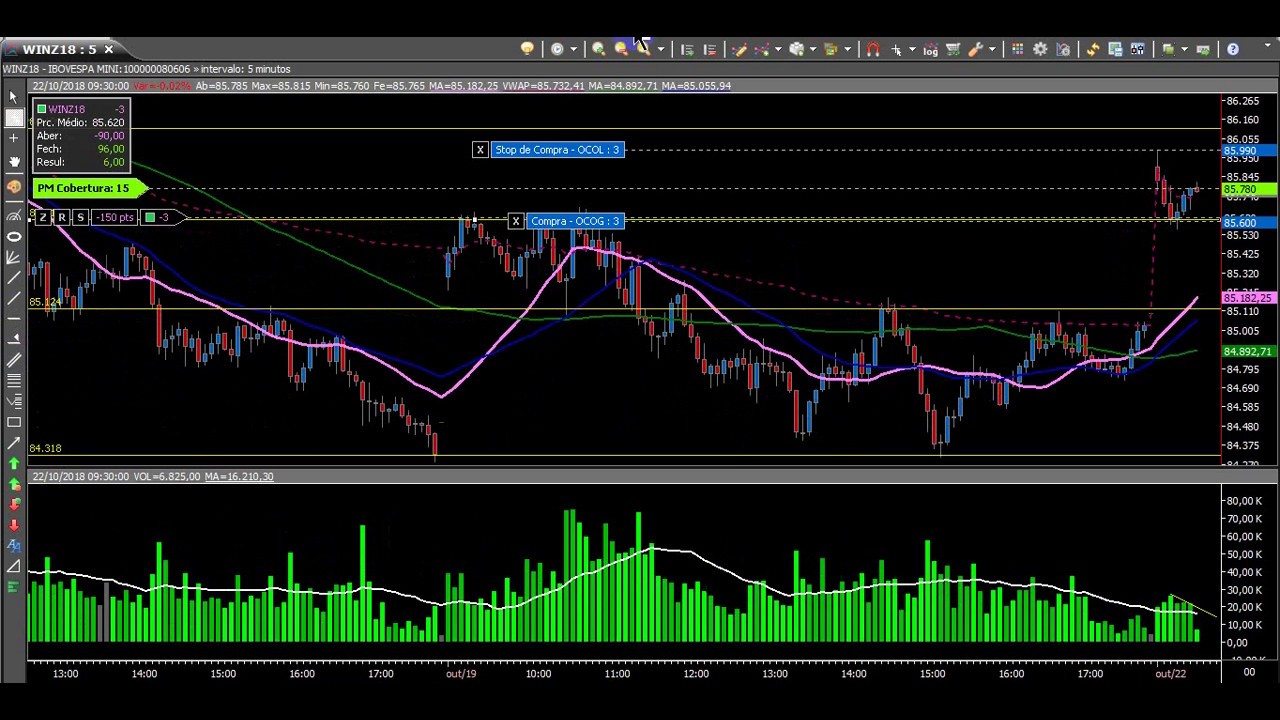Open help with the blue question mark icon
The image size is (1280, 720).
(x=1233, y=49)
